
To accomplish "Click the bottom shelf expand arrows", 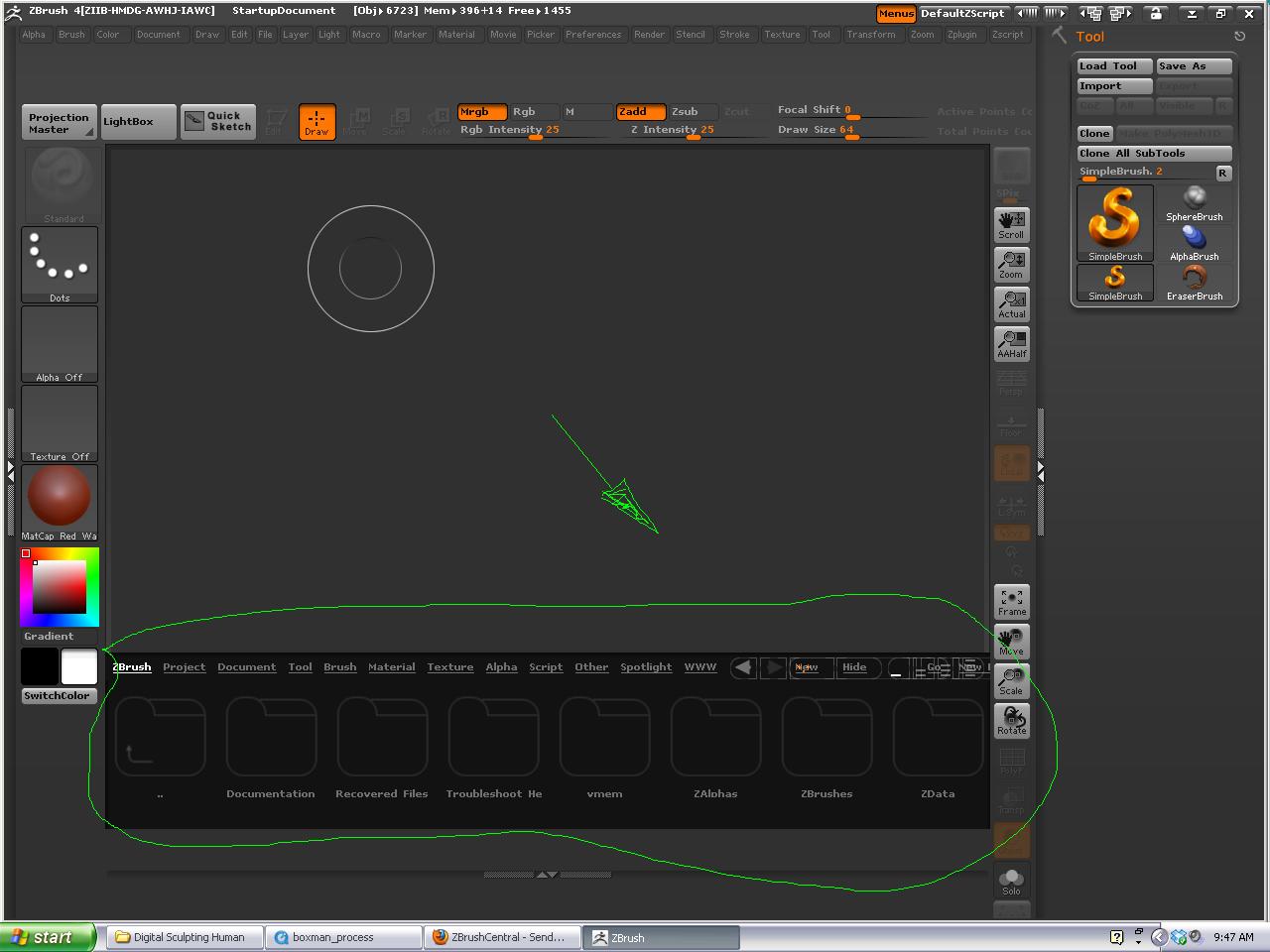I will pyautogui.click(x=547, y=875).
